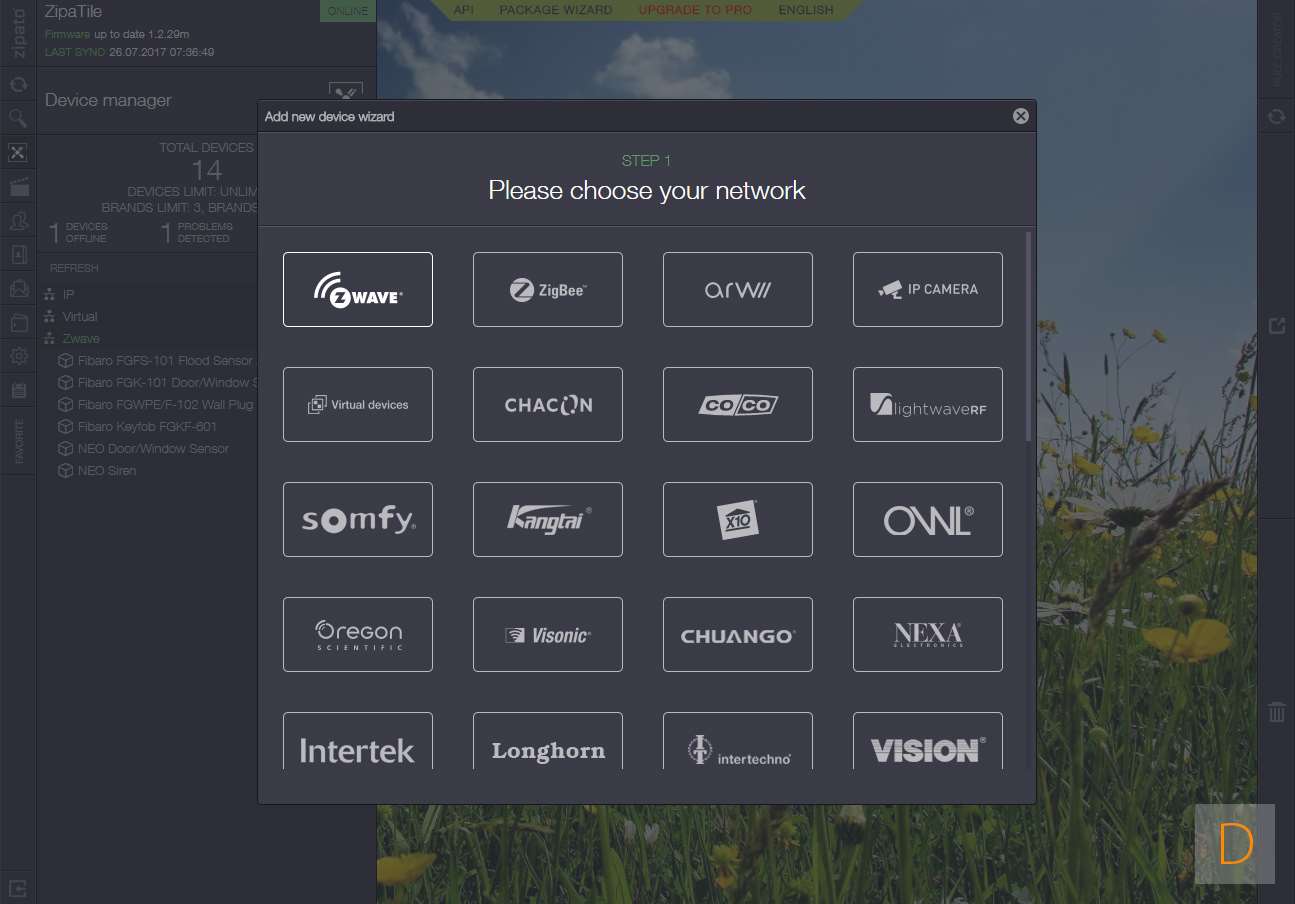Pick the NEXA brand tile
Viewport: 1295px width, 904px height.
coord(928,634)
